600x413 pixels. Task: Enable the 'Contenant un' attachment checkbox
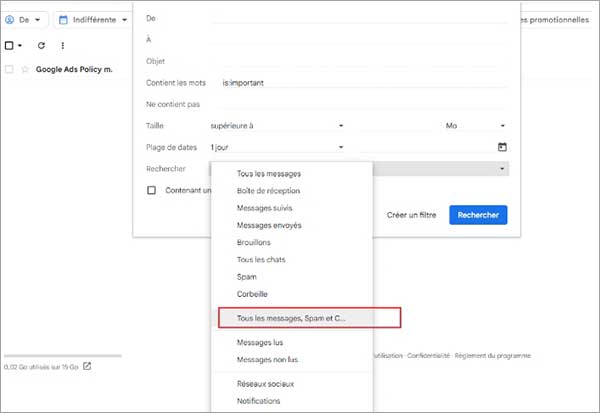[x=152, y=190]
